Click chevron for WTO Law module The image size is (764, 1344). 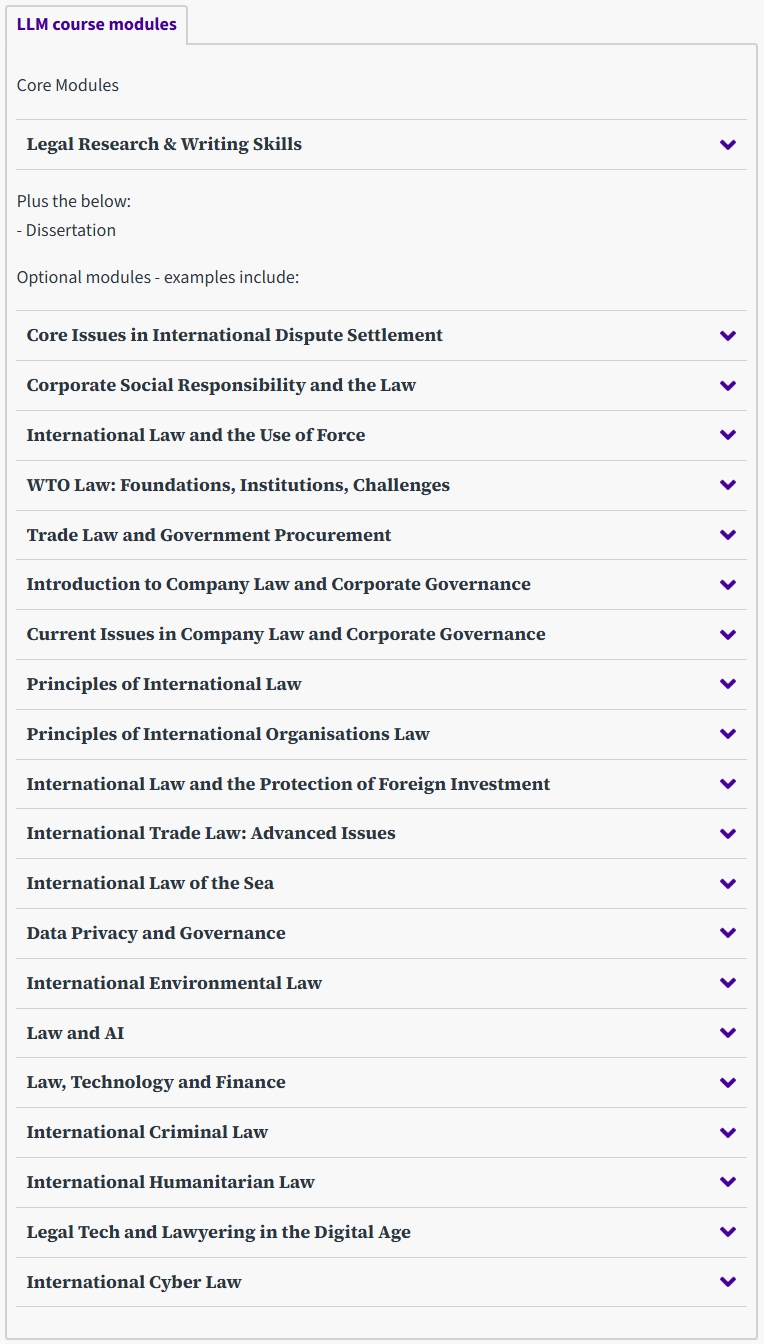728,485
